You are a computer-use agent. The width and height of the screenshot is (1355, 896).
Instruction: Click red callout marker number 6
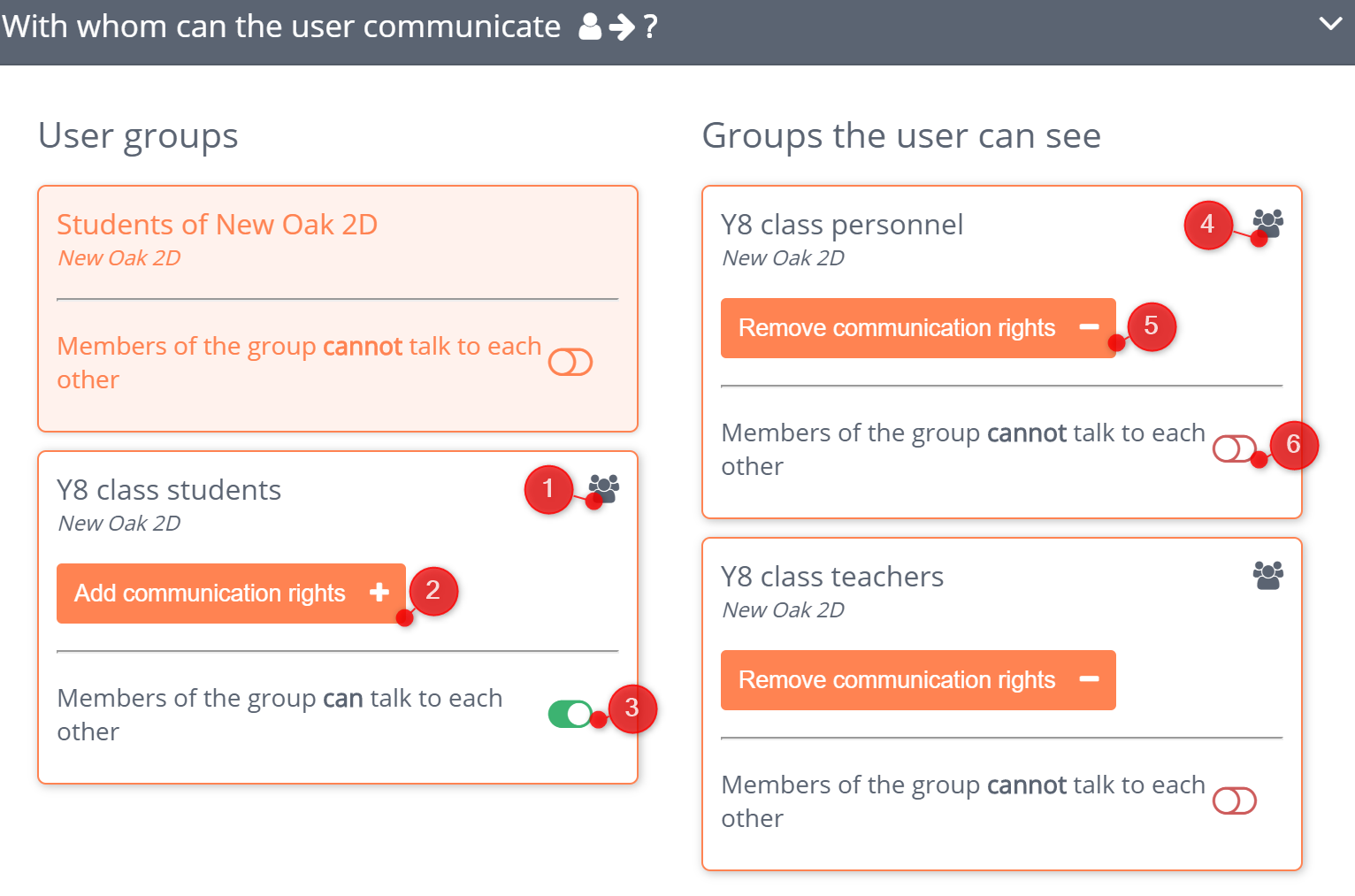coord(1295,446)
